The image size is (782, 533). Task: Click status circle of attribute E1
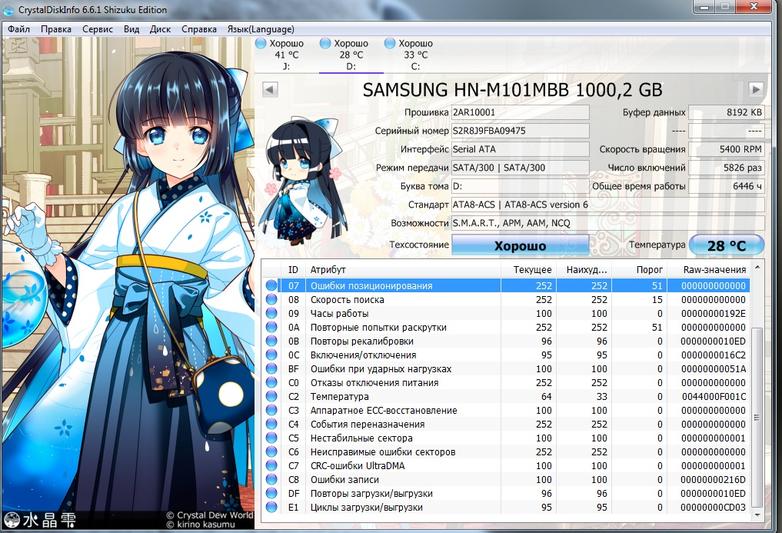point(271,507)
